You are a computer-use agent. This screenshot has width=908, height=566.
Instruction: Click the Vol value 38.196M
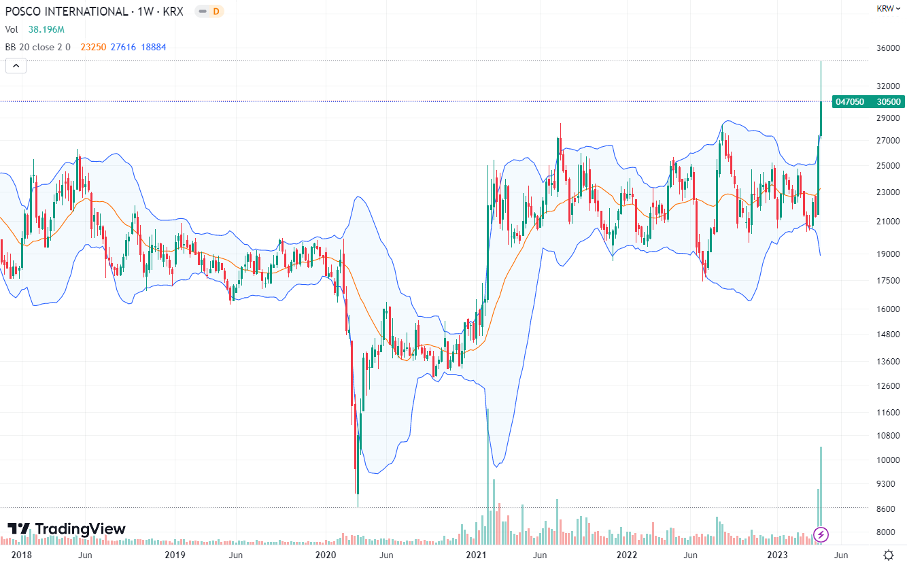coord(47,29)
